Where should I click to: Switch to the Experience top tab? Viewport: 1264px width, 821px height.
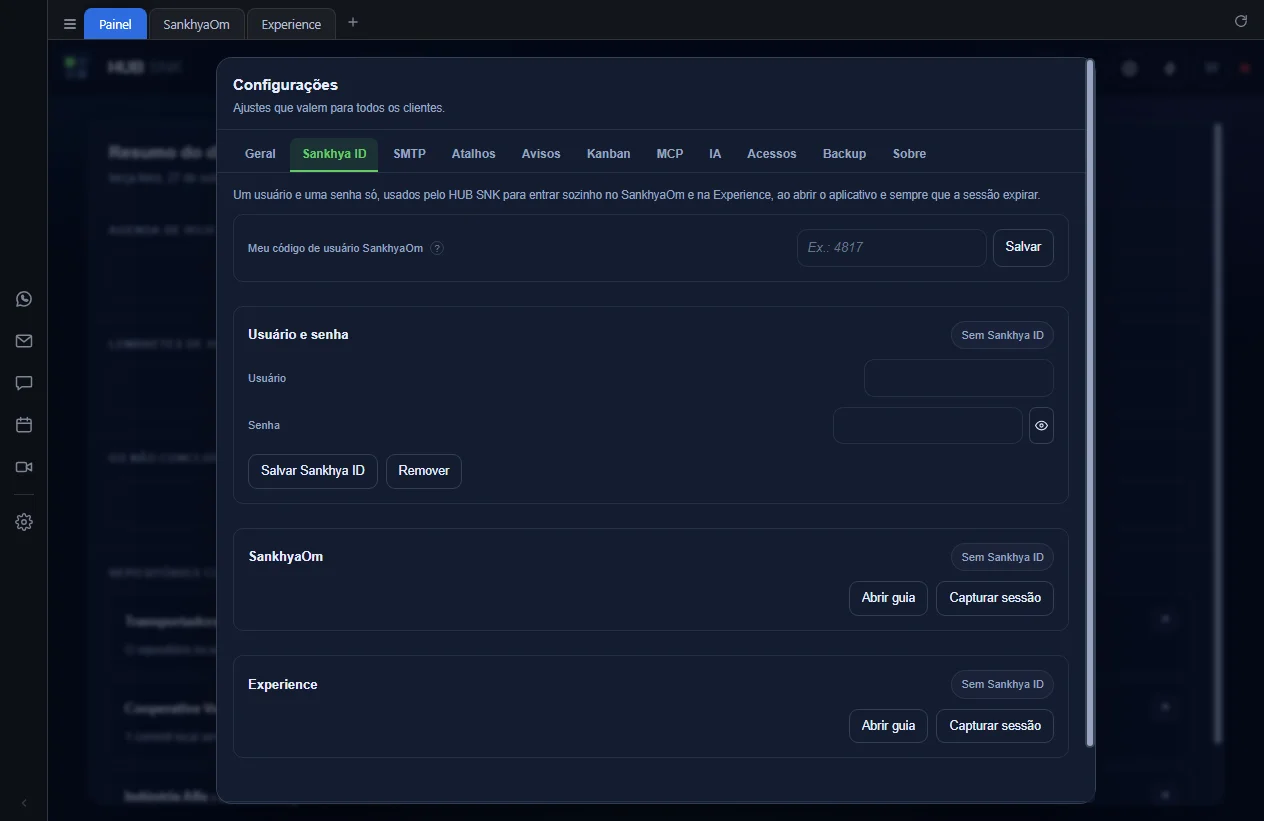coord(291,24)
